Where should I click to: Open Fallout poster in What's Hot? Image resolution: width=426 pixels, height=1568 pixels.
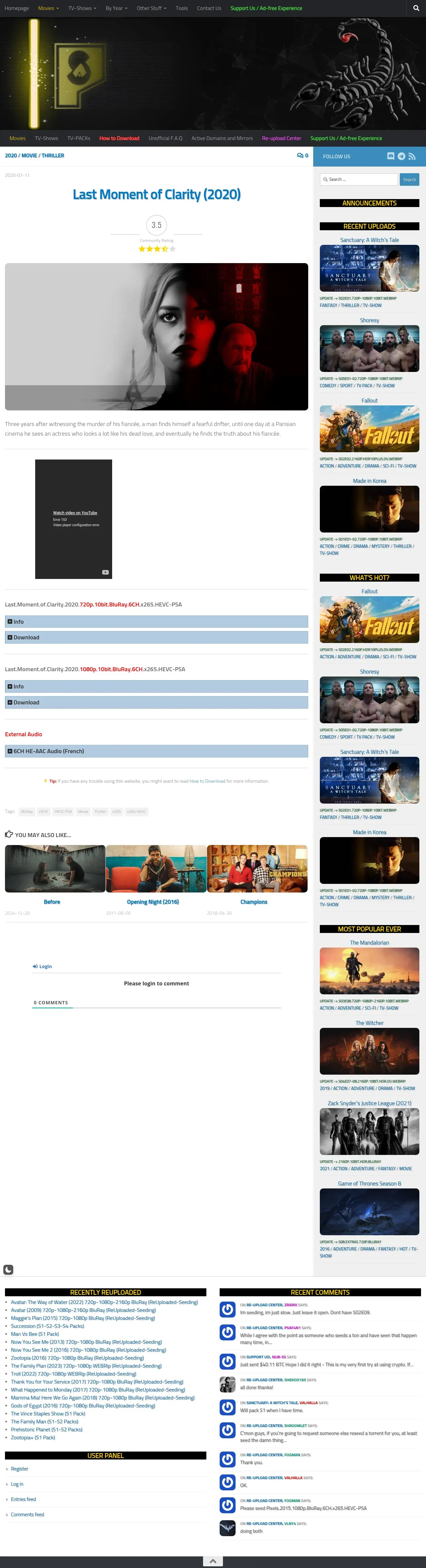(x=369, y=619)
